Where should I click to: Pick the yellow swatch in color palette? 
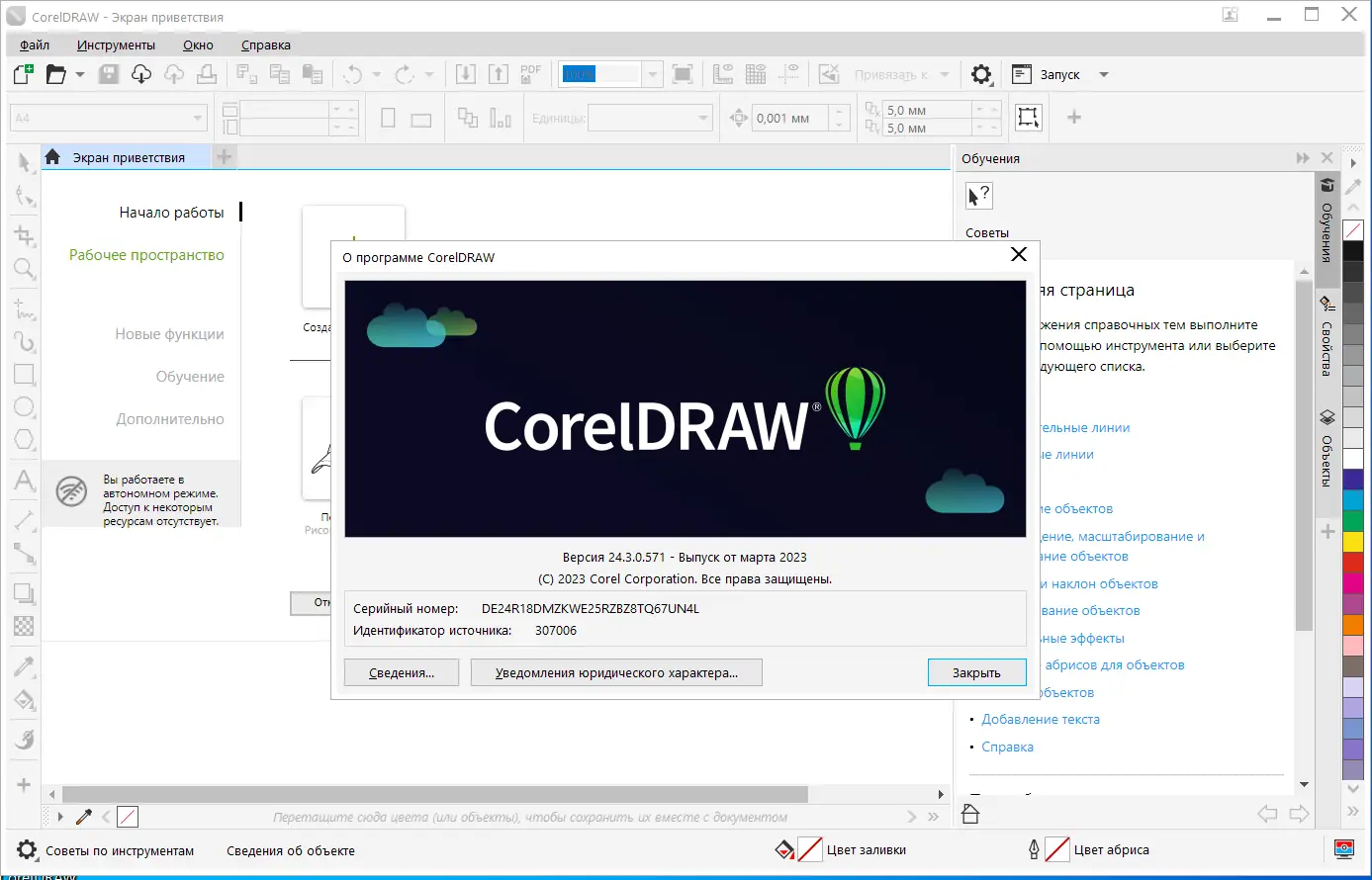coord(1353,541)
